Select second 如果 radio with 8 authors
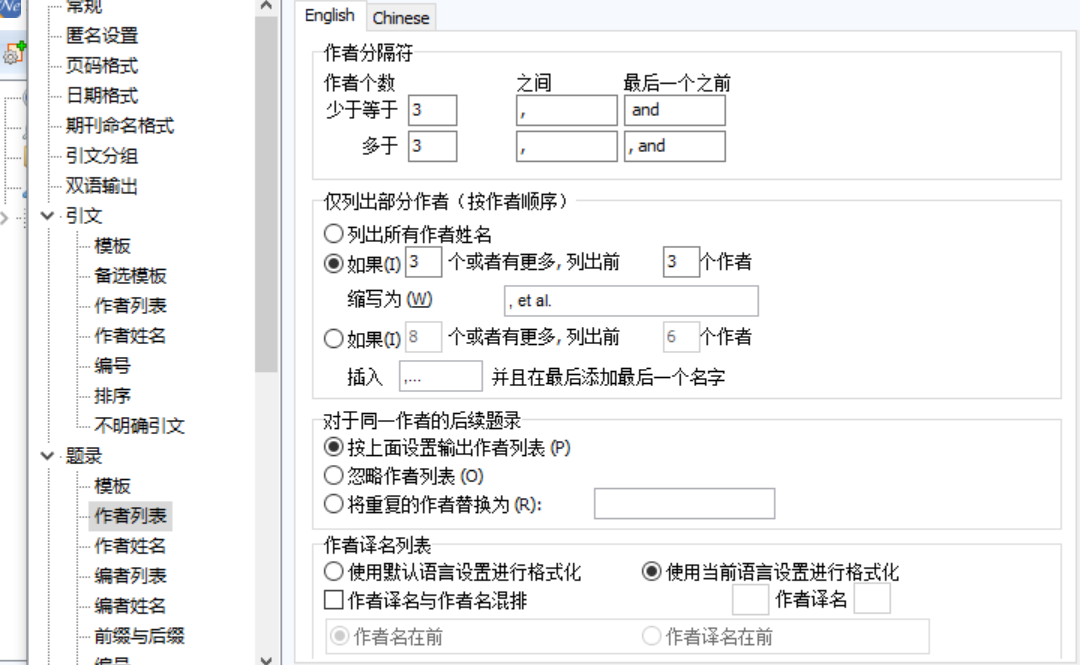 point(333,338)
